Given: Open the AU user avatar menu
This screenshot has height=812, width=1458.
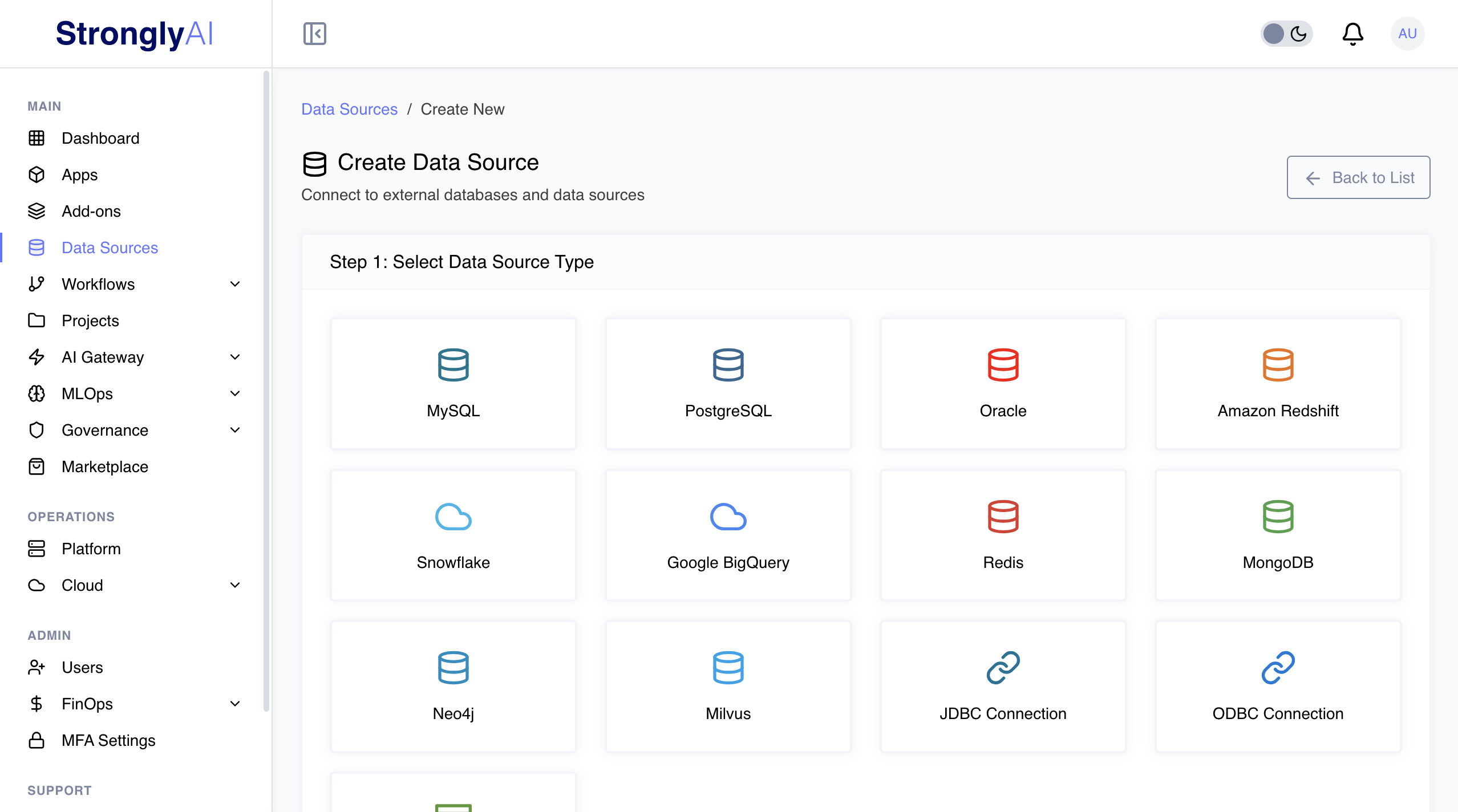Looking at the screenshot, I should coord(1407,34).
